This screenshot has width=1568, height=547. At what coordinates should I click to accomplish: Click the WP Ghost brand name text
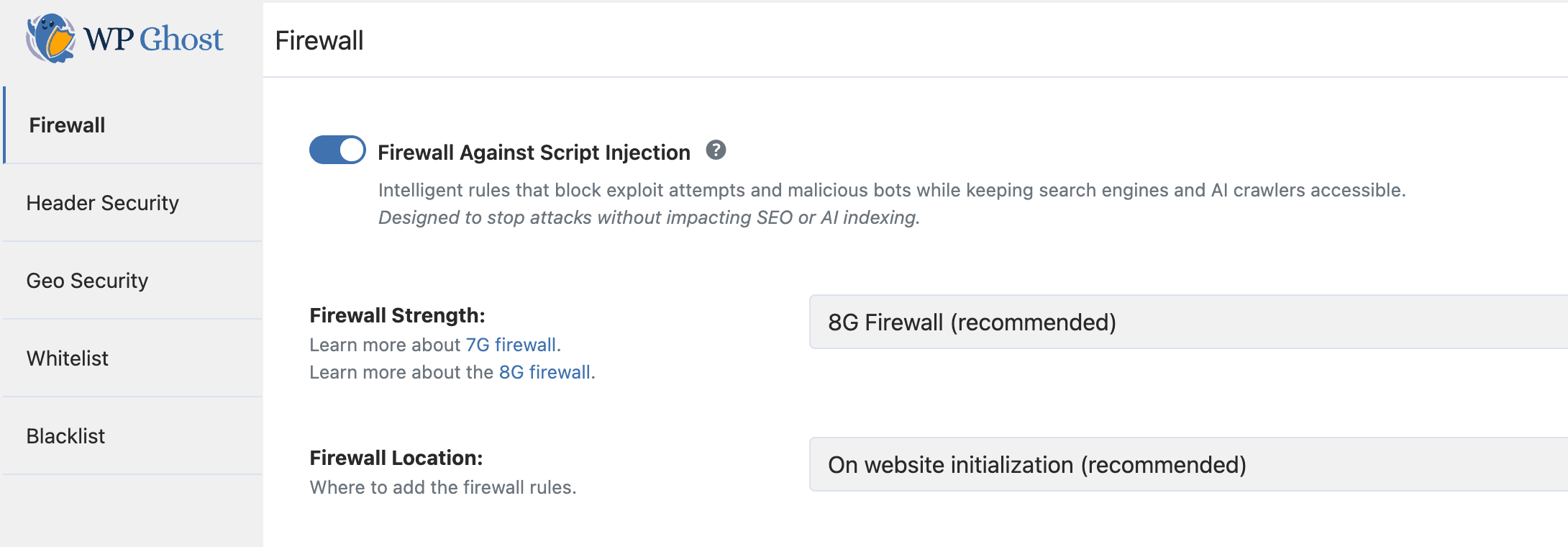153,39
